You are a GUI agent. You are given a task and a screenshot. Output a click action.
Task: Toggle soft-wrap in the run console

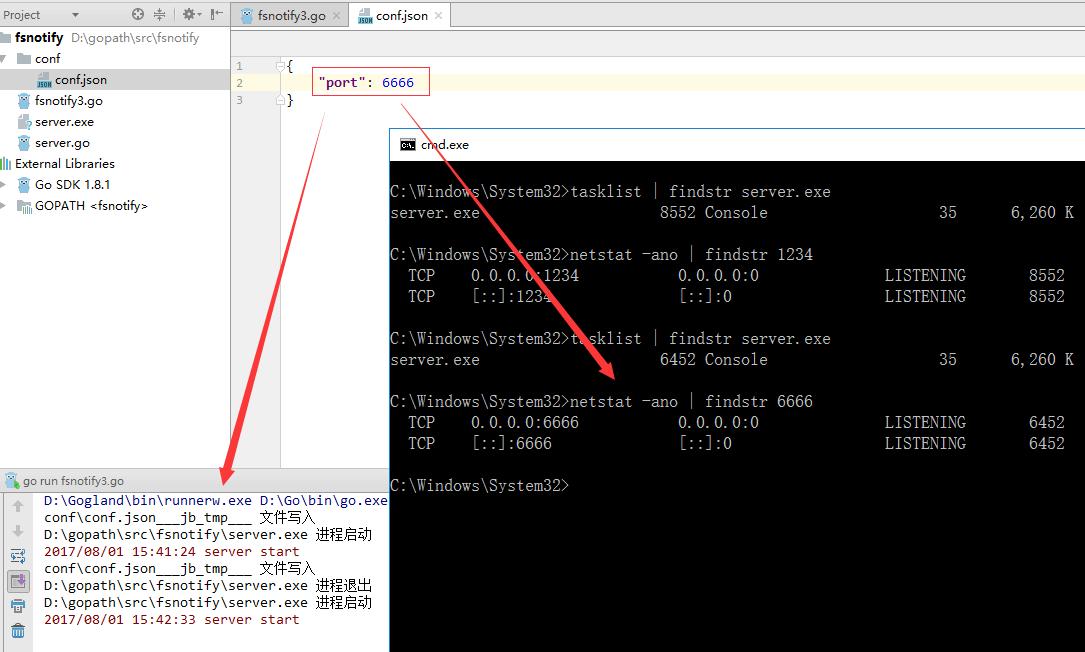tap(18, 554)
